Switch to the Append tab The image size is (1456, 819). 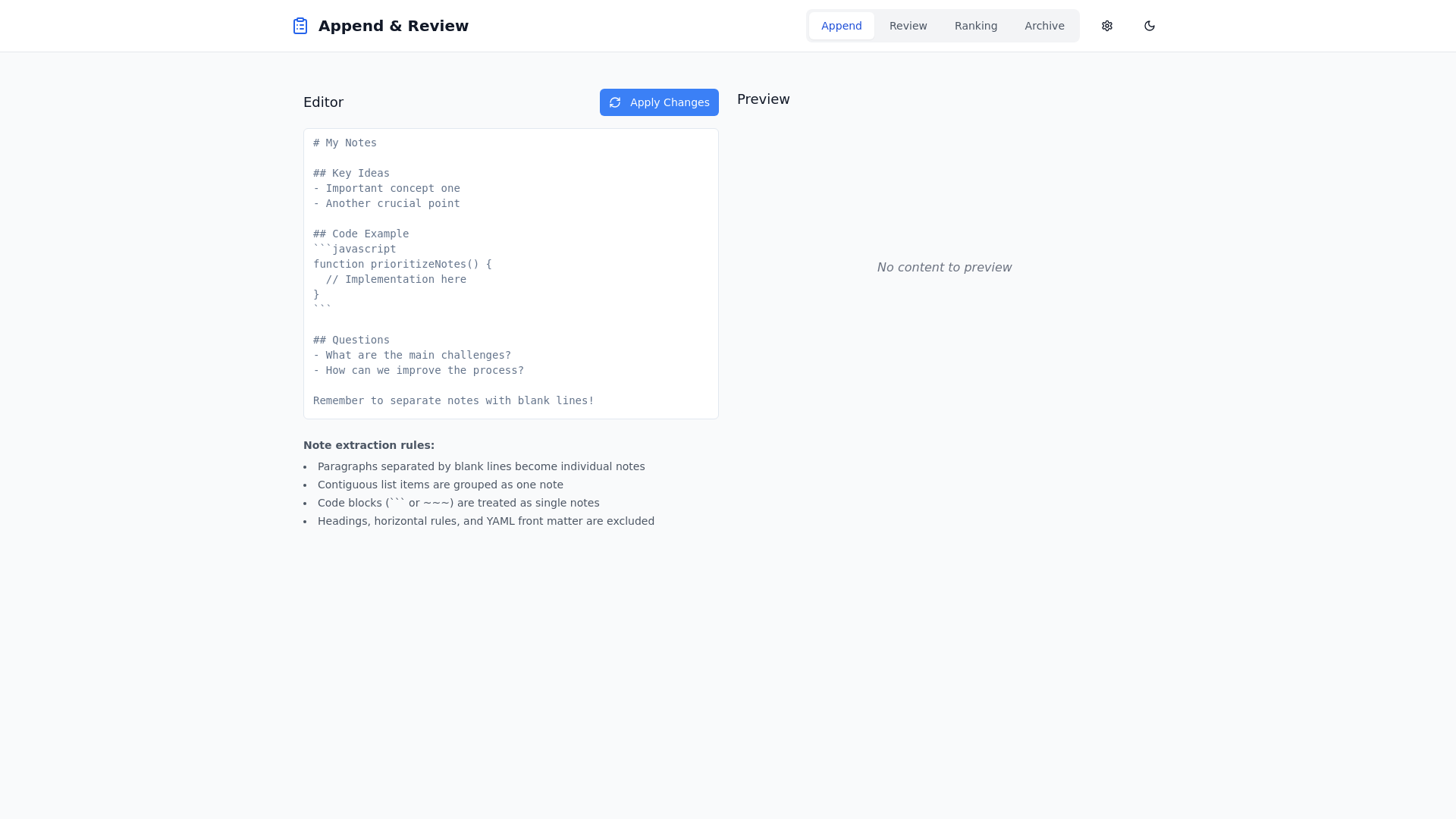pos(842,26)
